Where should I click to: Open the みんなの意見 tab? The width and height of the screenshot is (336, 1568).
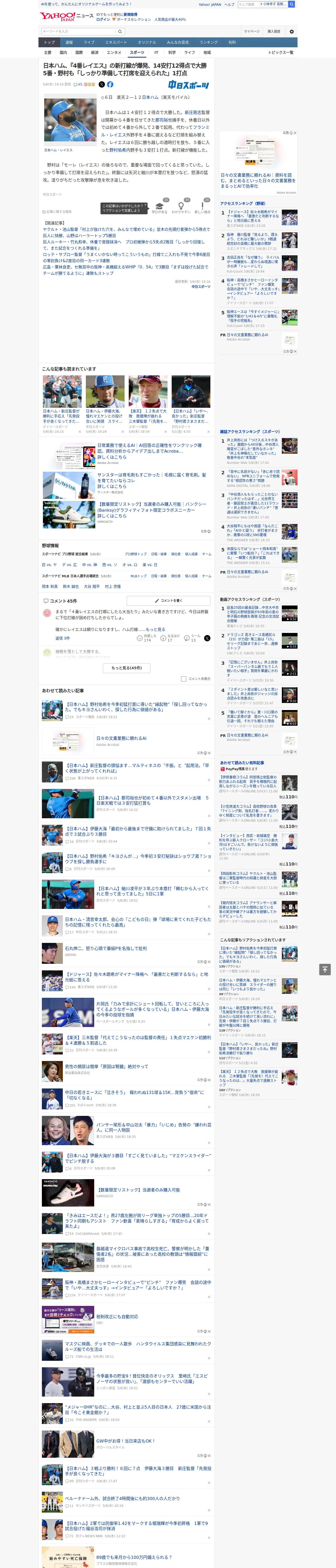[178, 43]
